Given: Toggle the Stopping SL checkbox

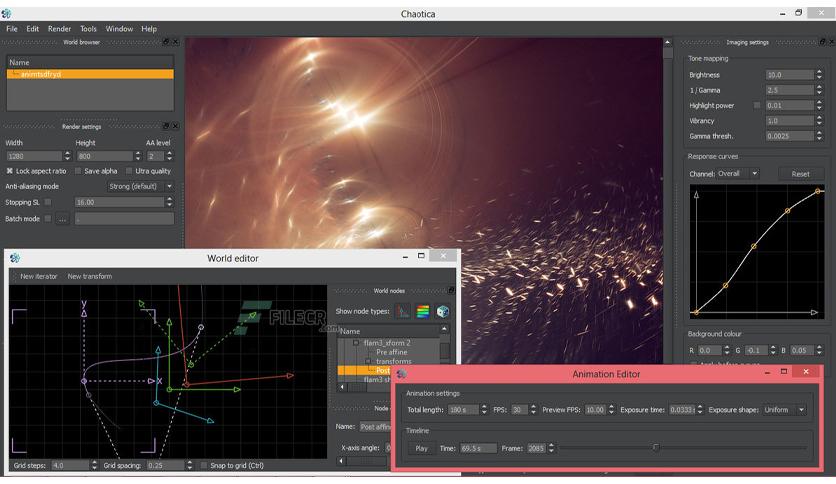Looking at the screenshot, I should pos(48,202).
